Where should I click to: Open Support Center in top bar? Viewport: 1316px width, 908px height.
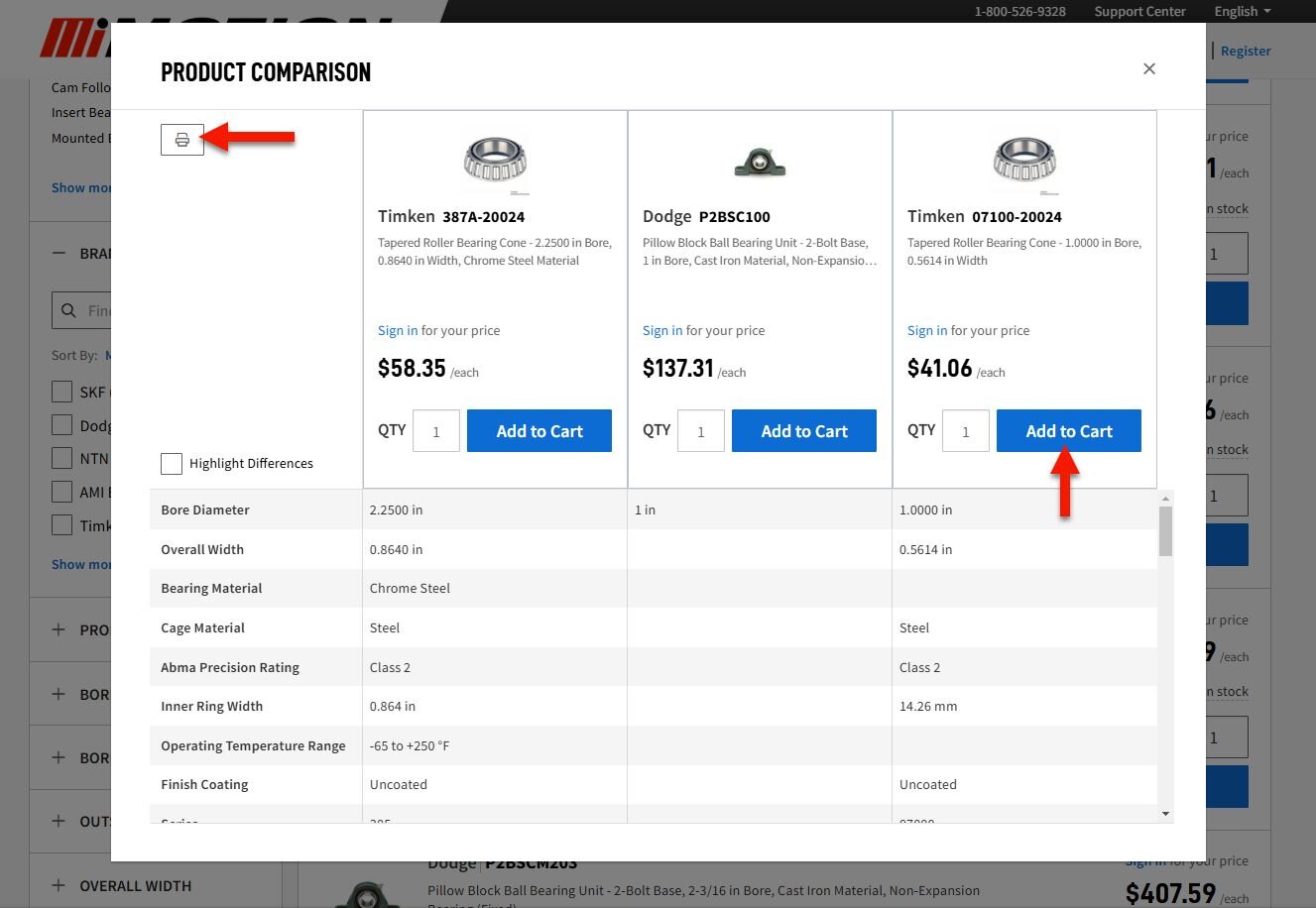(x=1139, y=11)
